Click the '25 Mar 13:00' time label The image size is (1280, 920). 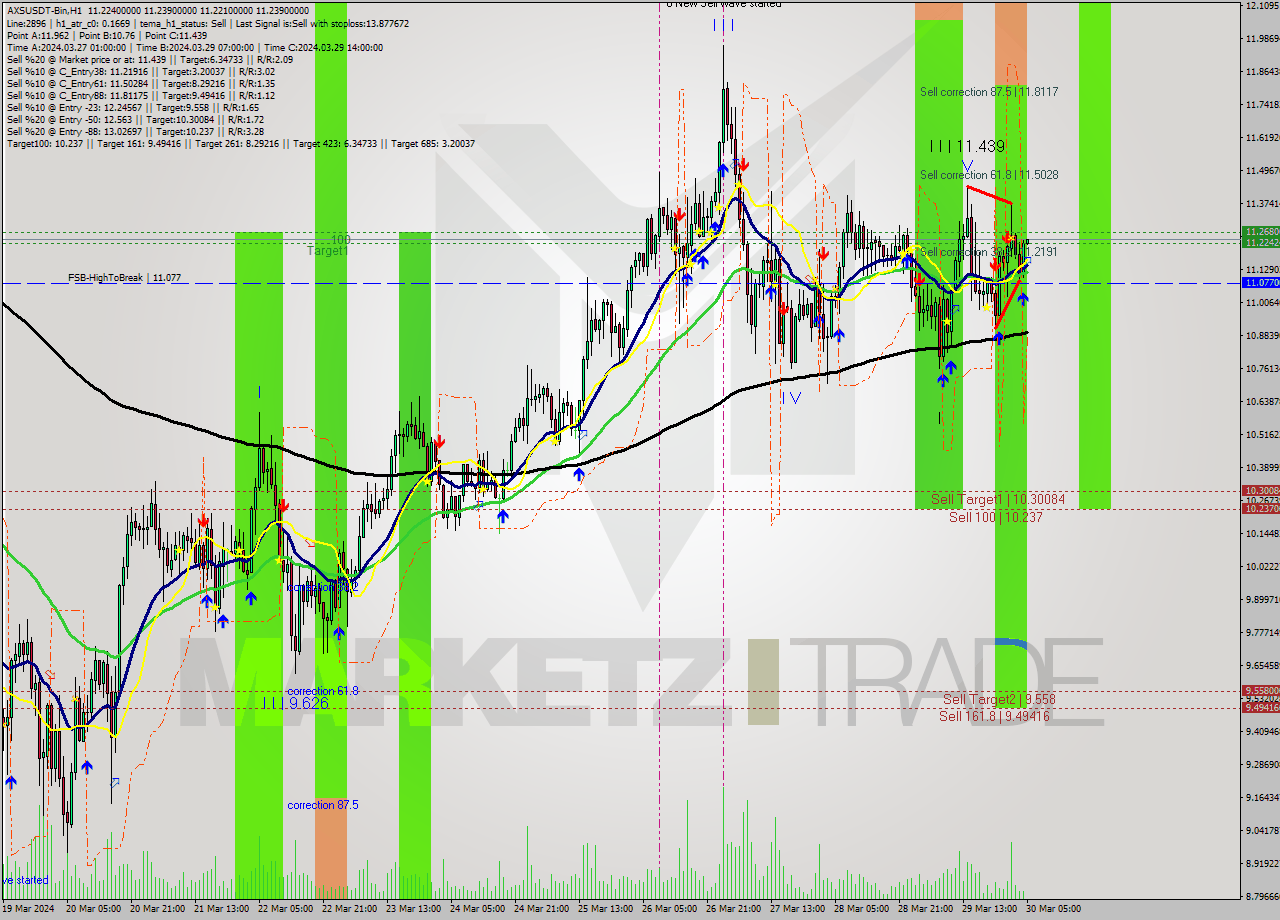click(607, 910)
